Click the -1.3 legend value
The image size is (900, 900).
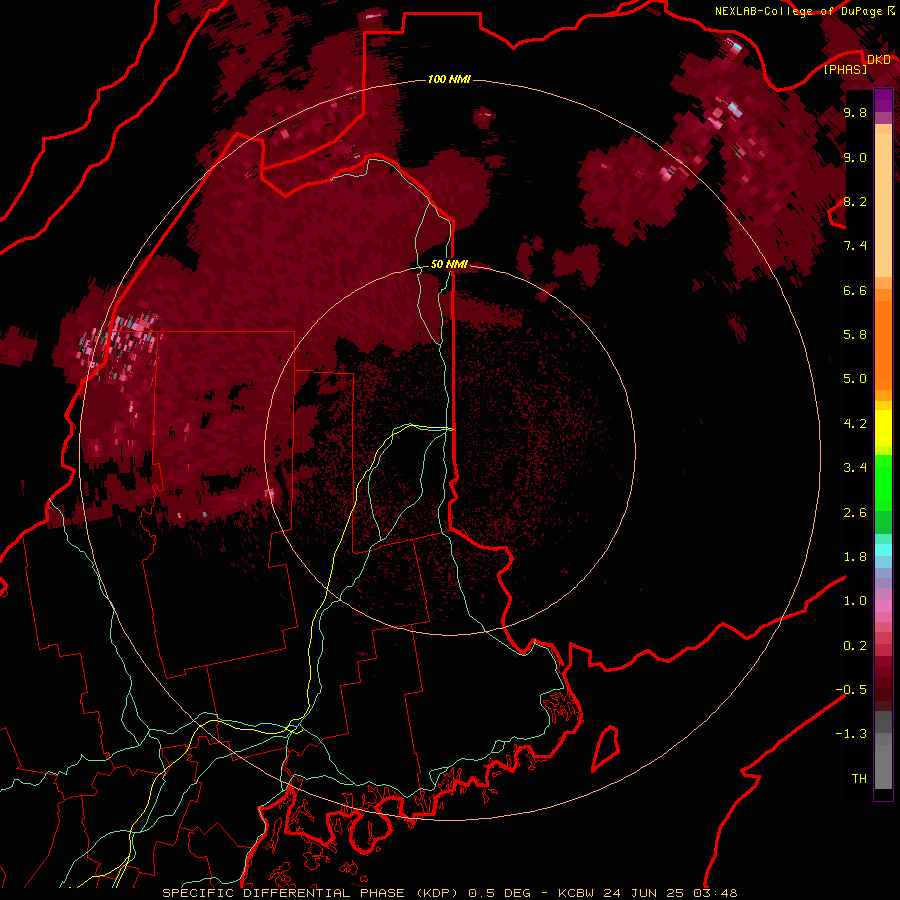pos(852,734)
